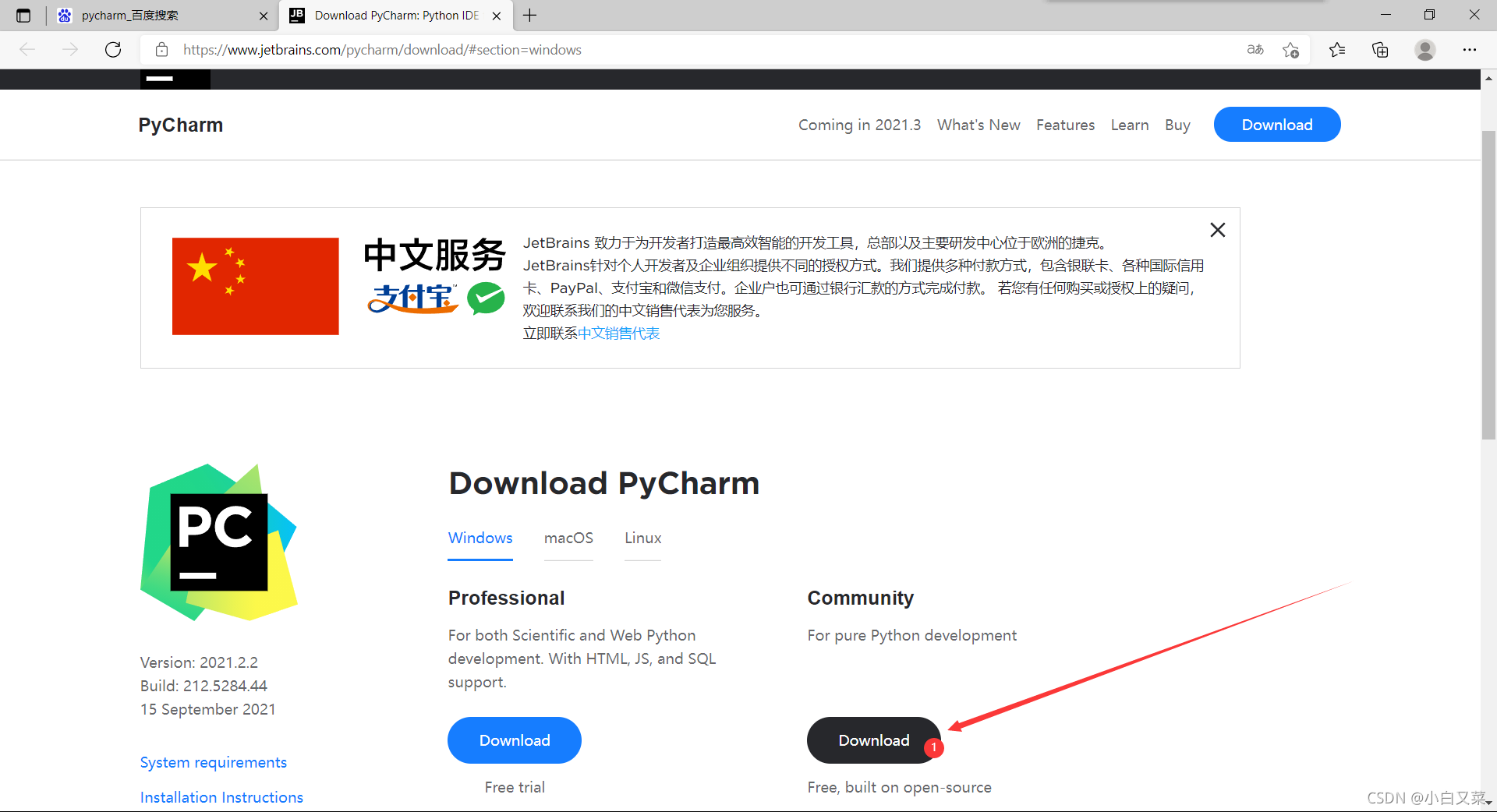Close the 中文服务 banner with the X
The width and height of the screenshot is (1497, 812).
coord(1218,230)
